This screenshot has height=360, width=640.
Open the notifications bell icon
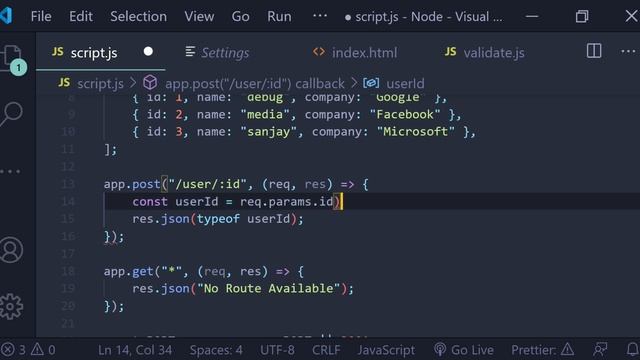(x=633, y=350)
